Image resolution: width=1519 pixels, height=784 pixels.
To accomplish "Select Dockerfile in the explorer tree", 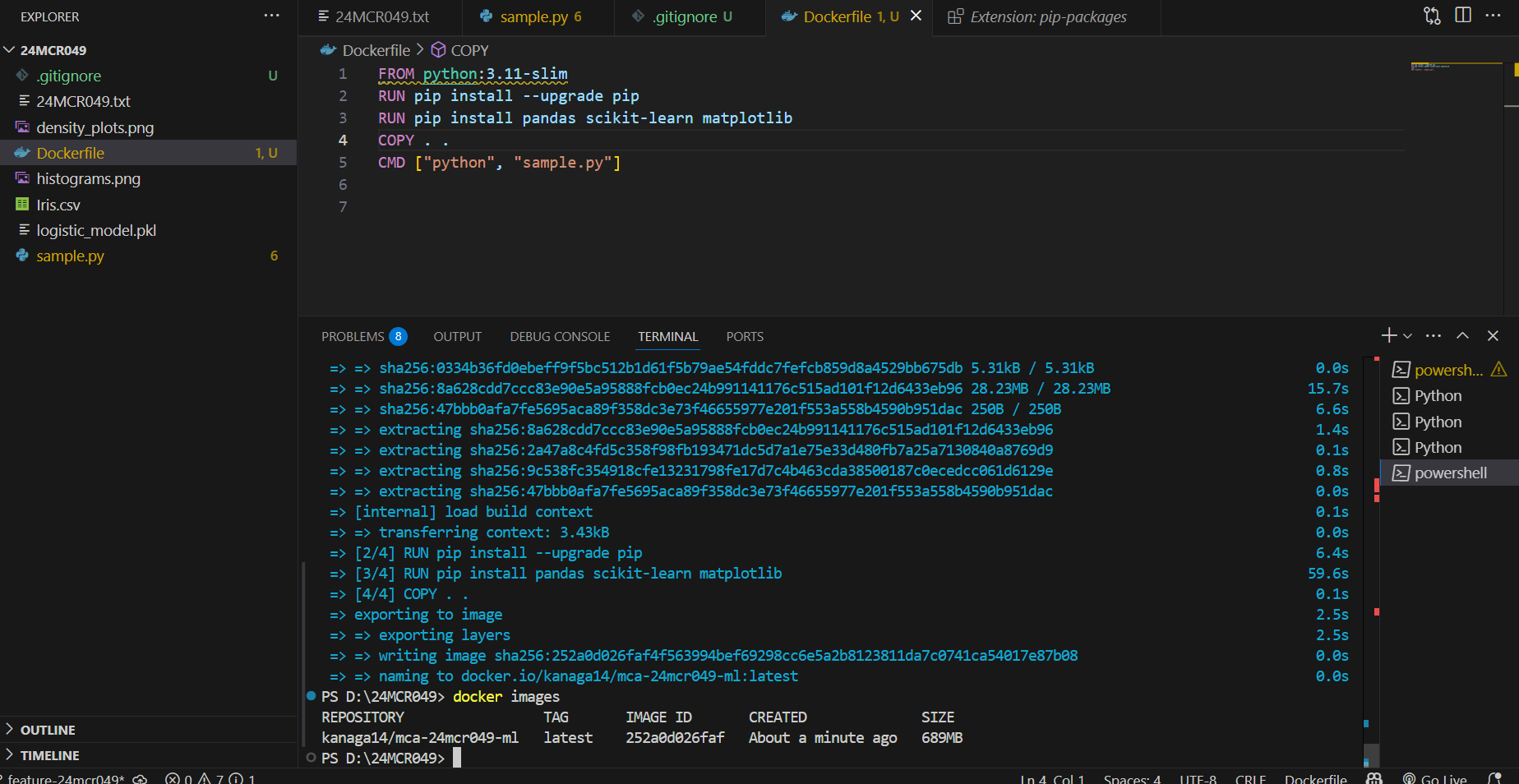I will (x=148, y=153).
